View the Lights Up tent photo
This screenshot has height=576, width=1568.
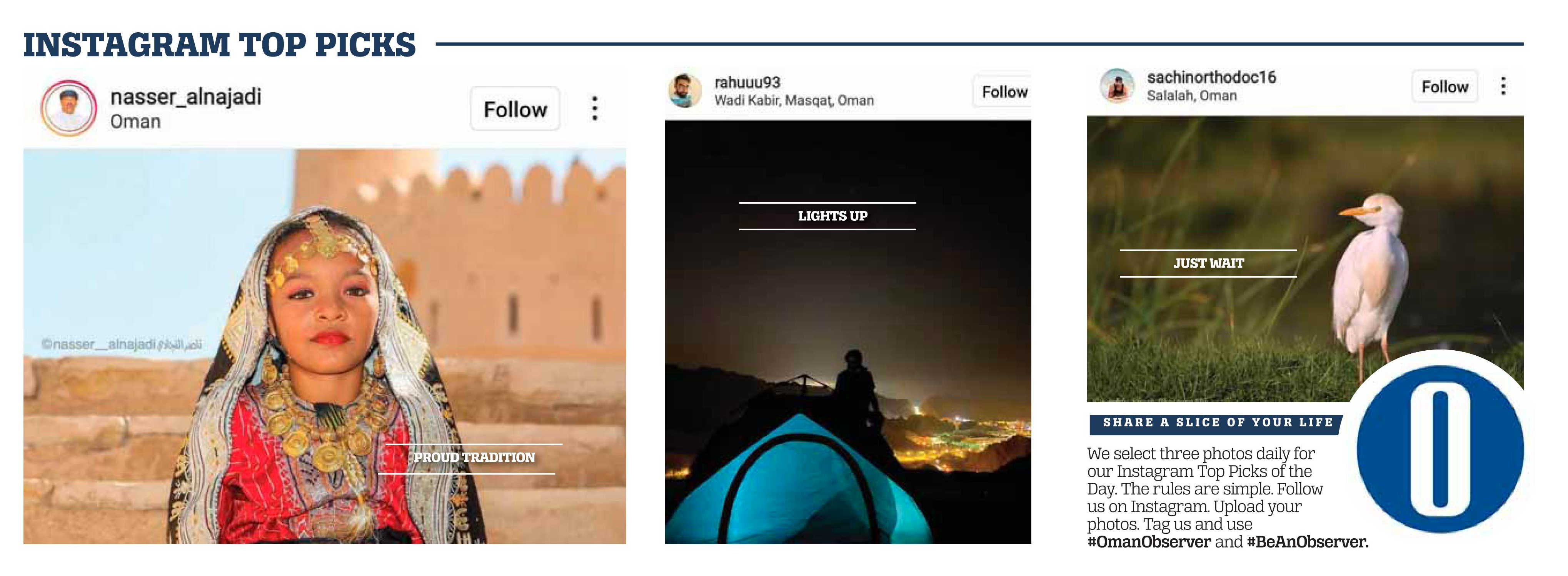click(x=848, y=331)
